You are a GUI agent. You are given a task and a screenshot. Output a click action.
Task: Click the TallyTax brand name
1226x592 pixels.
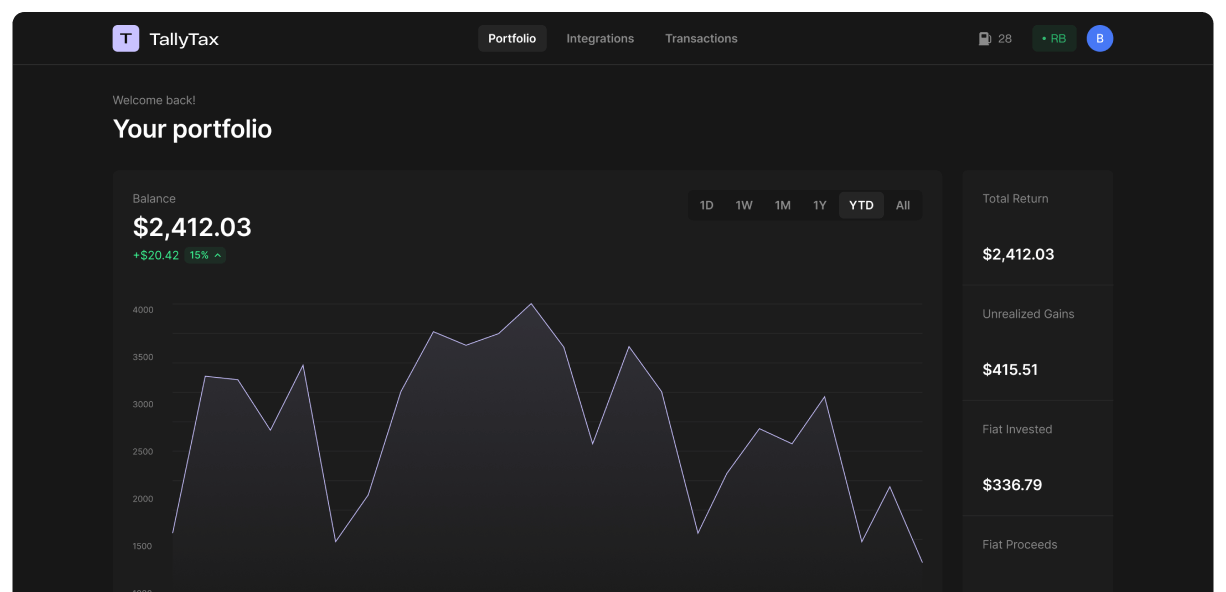pos(184,39)
